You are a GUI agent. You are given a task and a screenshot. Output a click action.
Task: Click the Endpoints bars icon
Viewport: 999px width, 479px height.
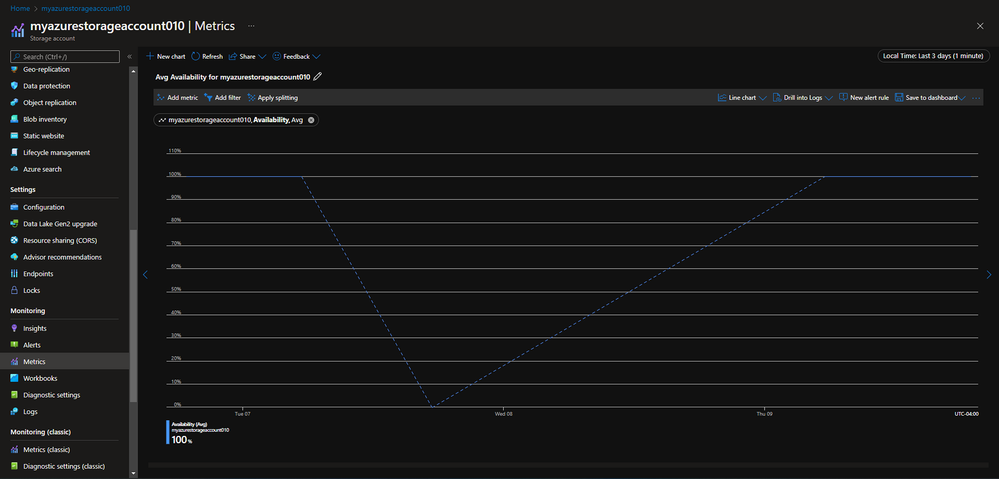15,273
